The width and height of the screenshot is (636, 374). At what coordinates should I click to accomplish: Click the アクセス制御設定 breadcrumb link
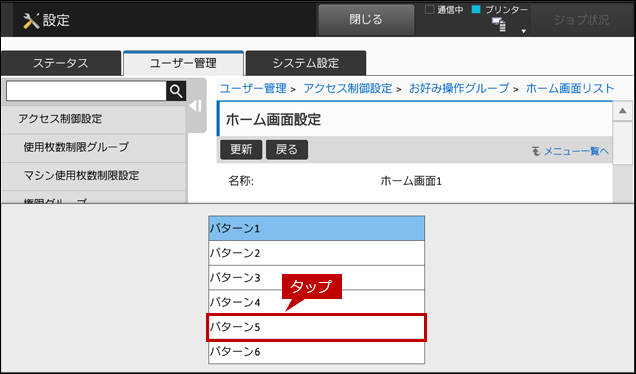pyautogui.click(x=348, y=88)
